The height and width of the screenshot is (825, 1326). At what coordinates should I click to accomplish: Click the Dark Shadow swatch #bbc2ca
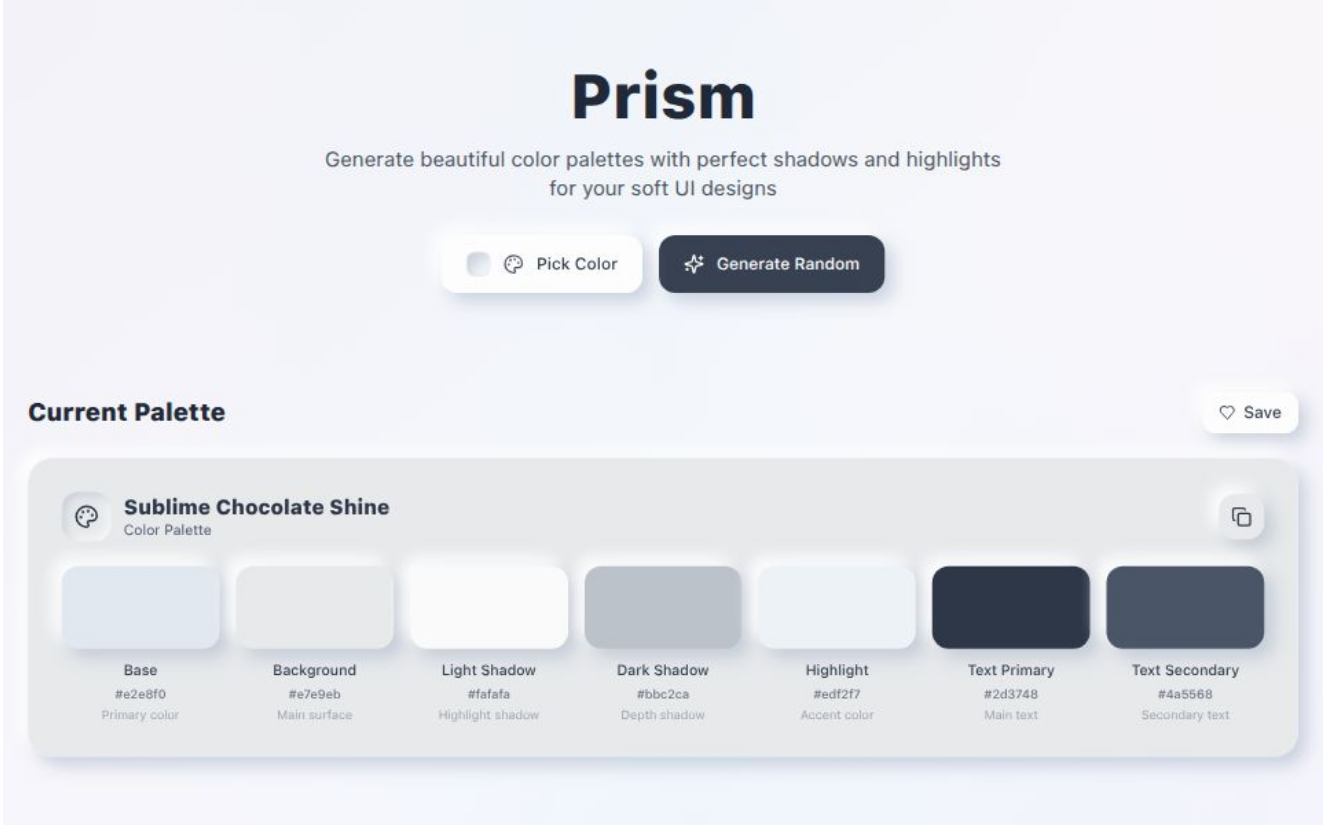[x=662, y=606]
